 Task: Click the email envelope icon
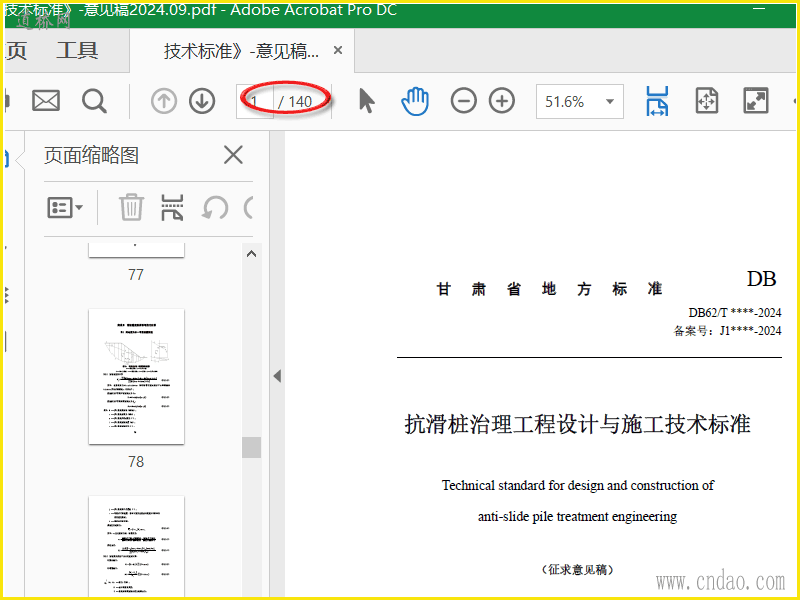coord(46,101)
